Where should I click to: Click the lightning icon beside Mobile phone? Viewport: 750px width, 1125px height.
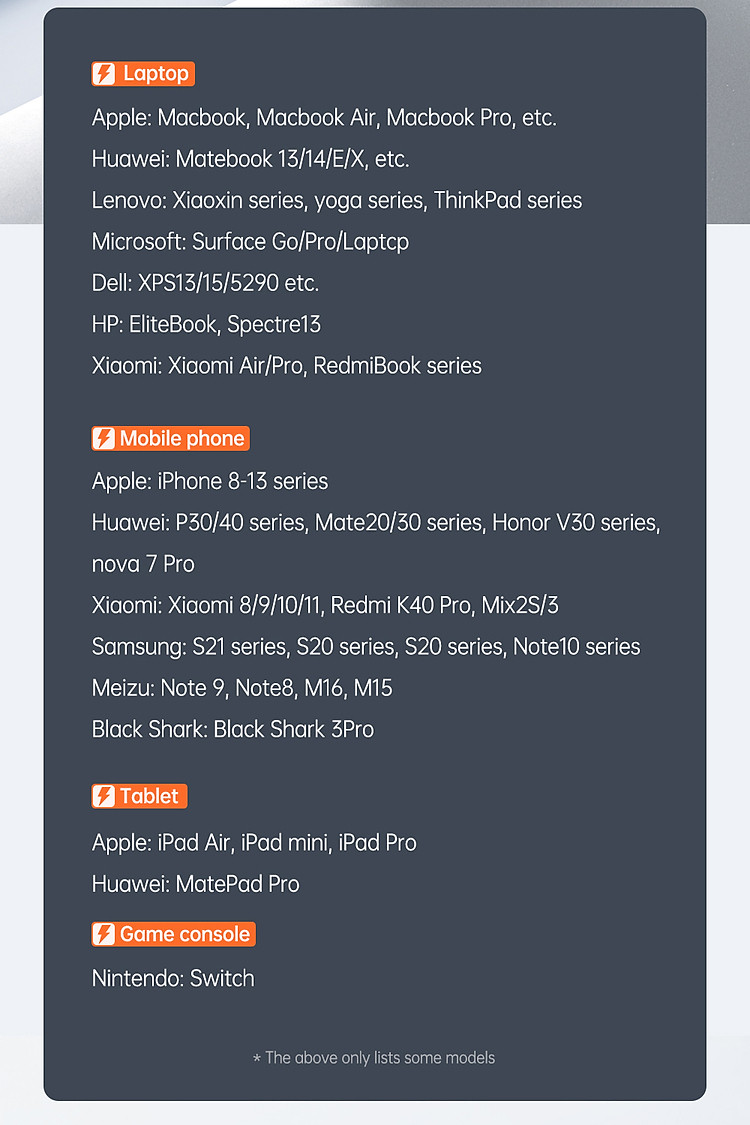(104, 438)
